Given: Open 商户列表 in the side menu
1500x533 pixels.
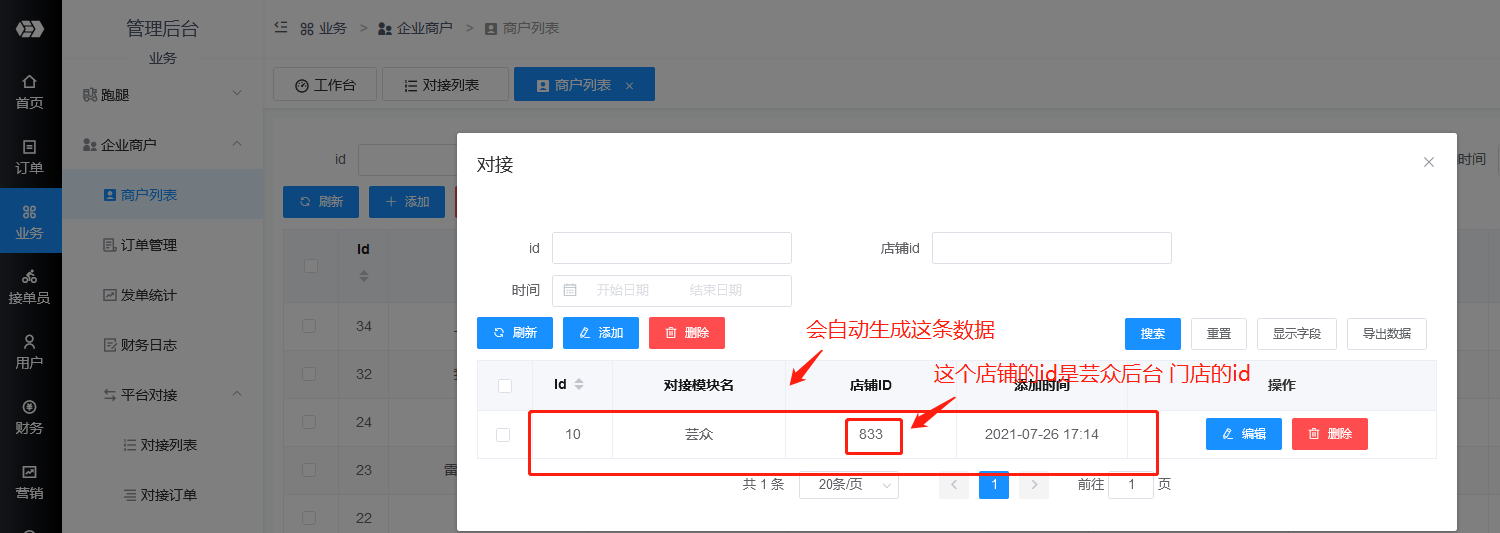Looking at the screenshot, I should point(163,195).
